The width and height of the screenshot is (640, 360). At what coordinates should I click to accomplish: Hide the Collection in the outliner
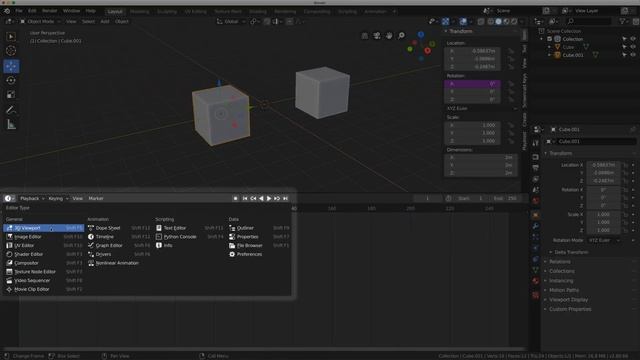[x=633, y=39]
